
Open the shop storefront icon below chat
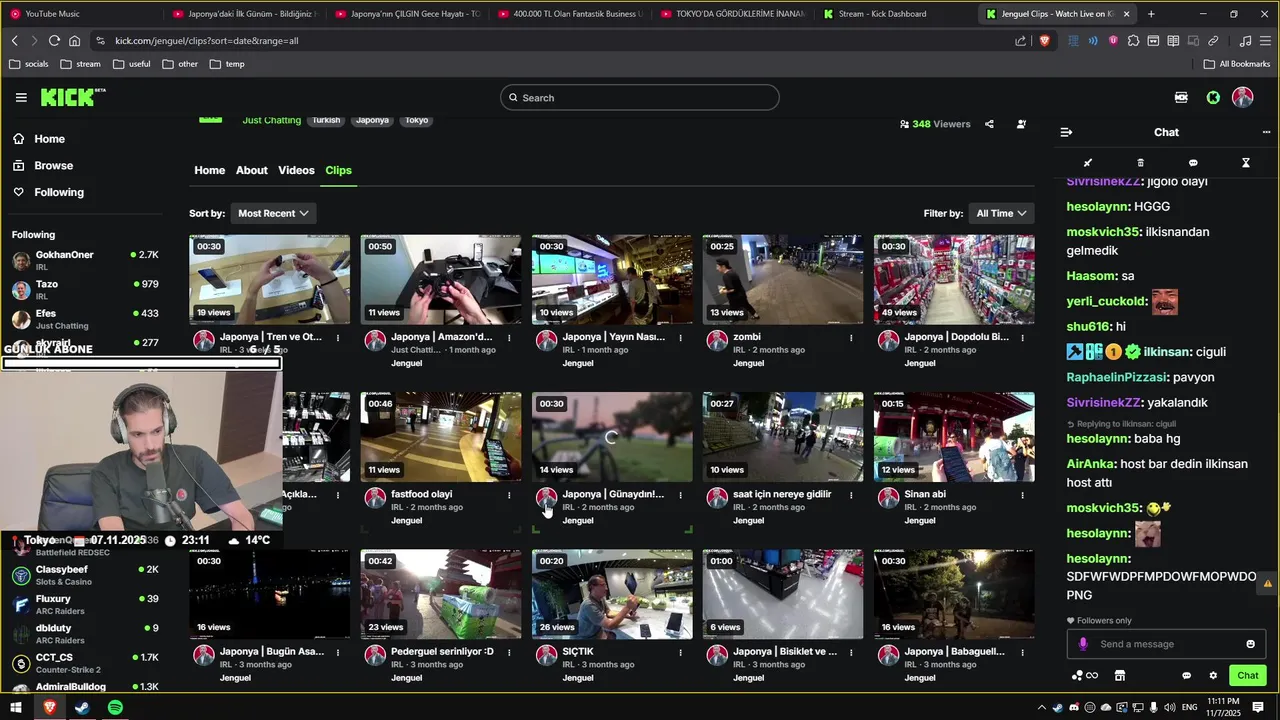(x=1120, y=675)
